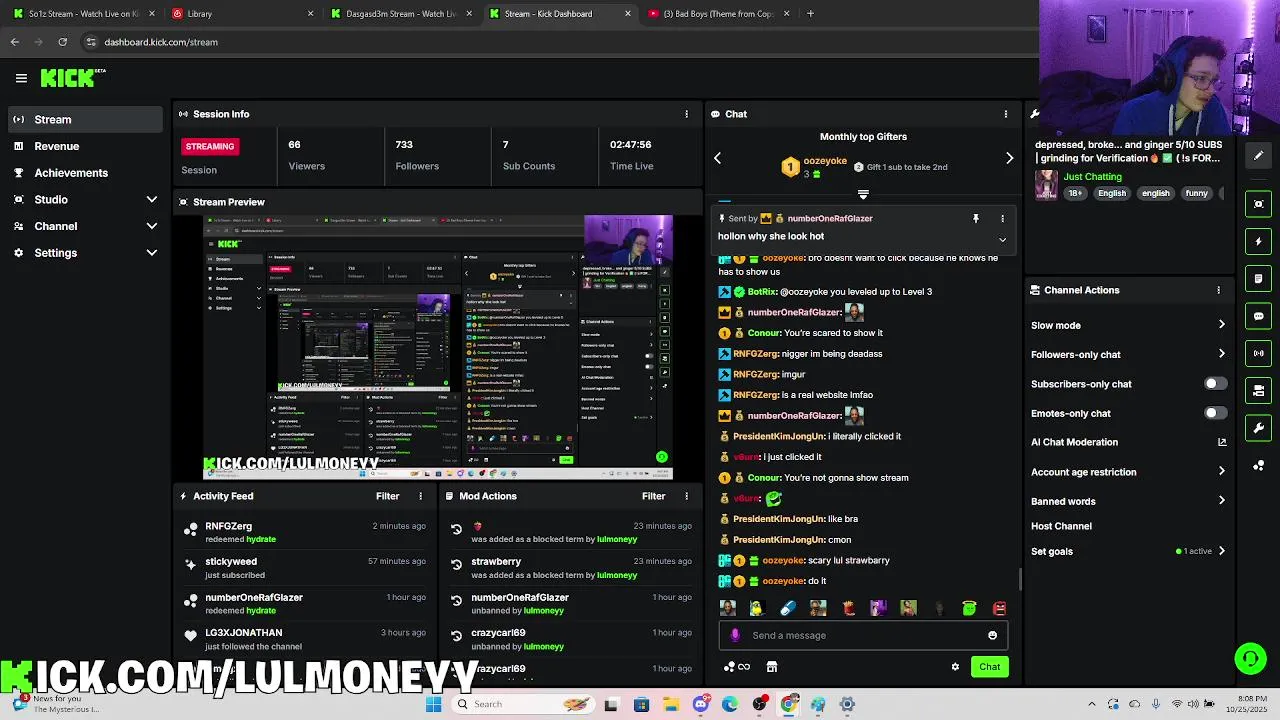The height and width of the screenshot is (720, 1280).
Task: Select the blue pill emote
Action: coord(787,608)
